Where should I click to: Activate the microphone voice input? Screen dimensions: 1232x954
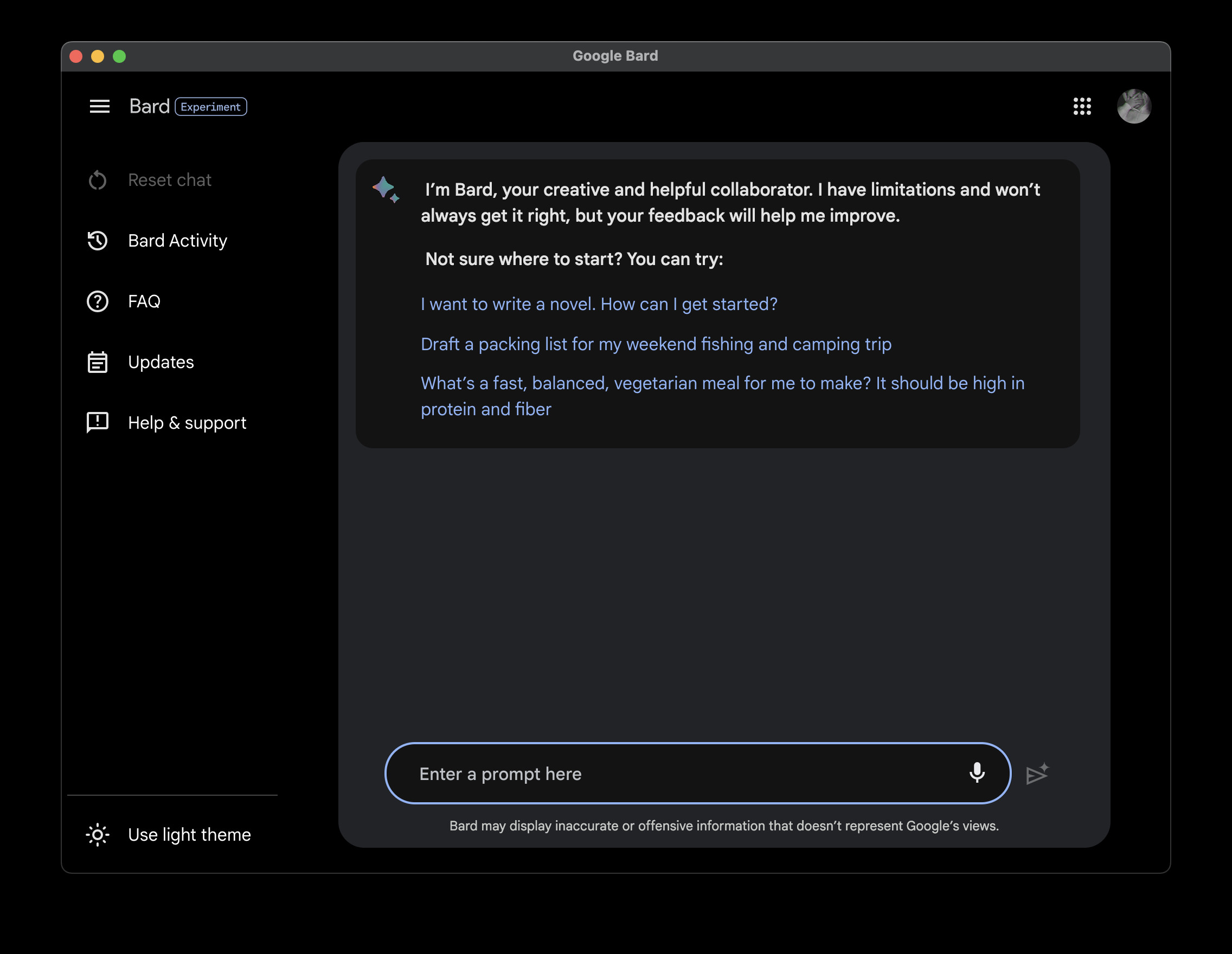tap(977, 773)
